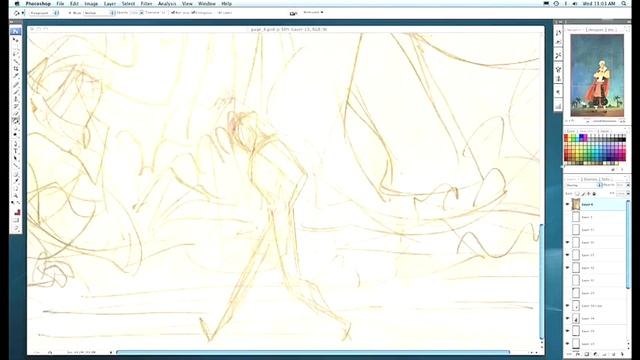The height and width of the screenshot is (360, 640).
Task: Select the Type tool
Action: click(16, 151)
